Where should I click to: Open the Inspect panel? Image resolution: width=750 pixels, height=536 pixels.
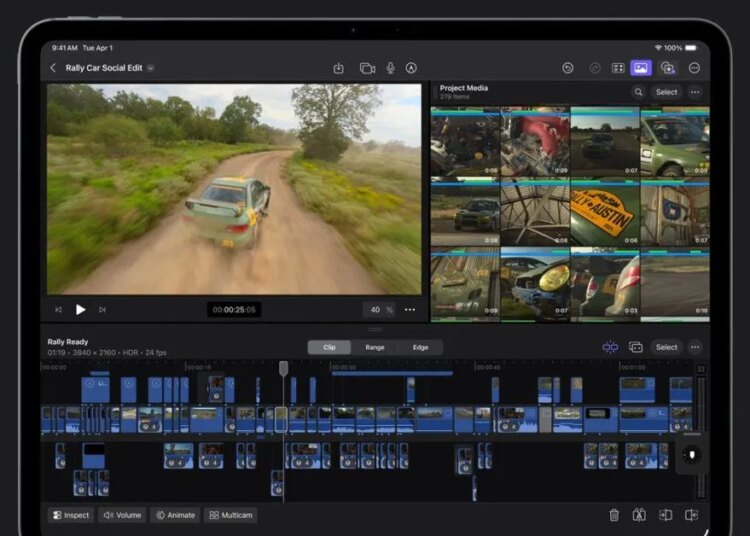tap(71, 515)
